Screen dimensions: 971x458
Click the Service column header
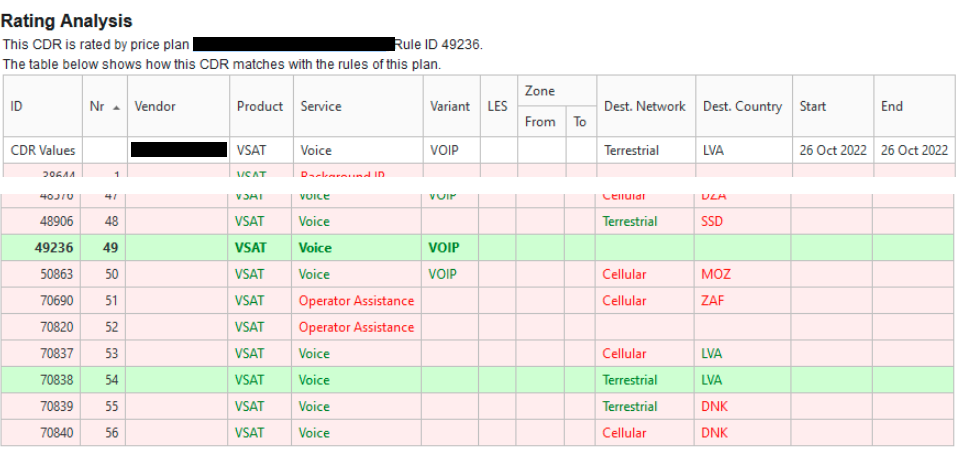(320, 106)
